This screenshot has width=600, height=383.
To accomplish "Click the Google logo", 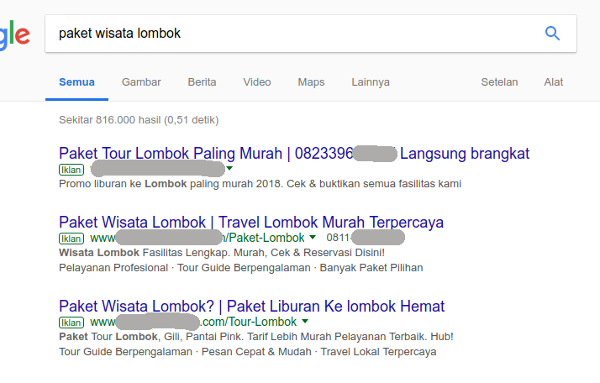I will pyautogui.click(x=15, y=35).
